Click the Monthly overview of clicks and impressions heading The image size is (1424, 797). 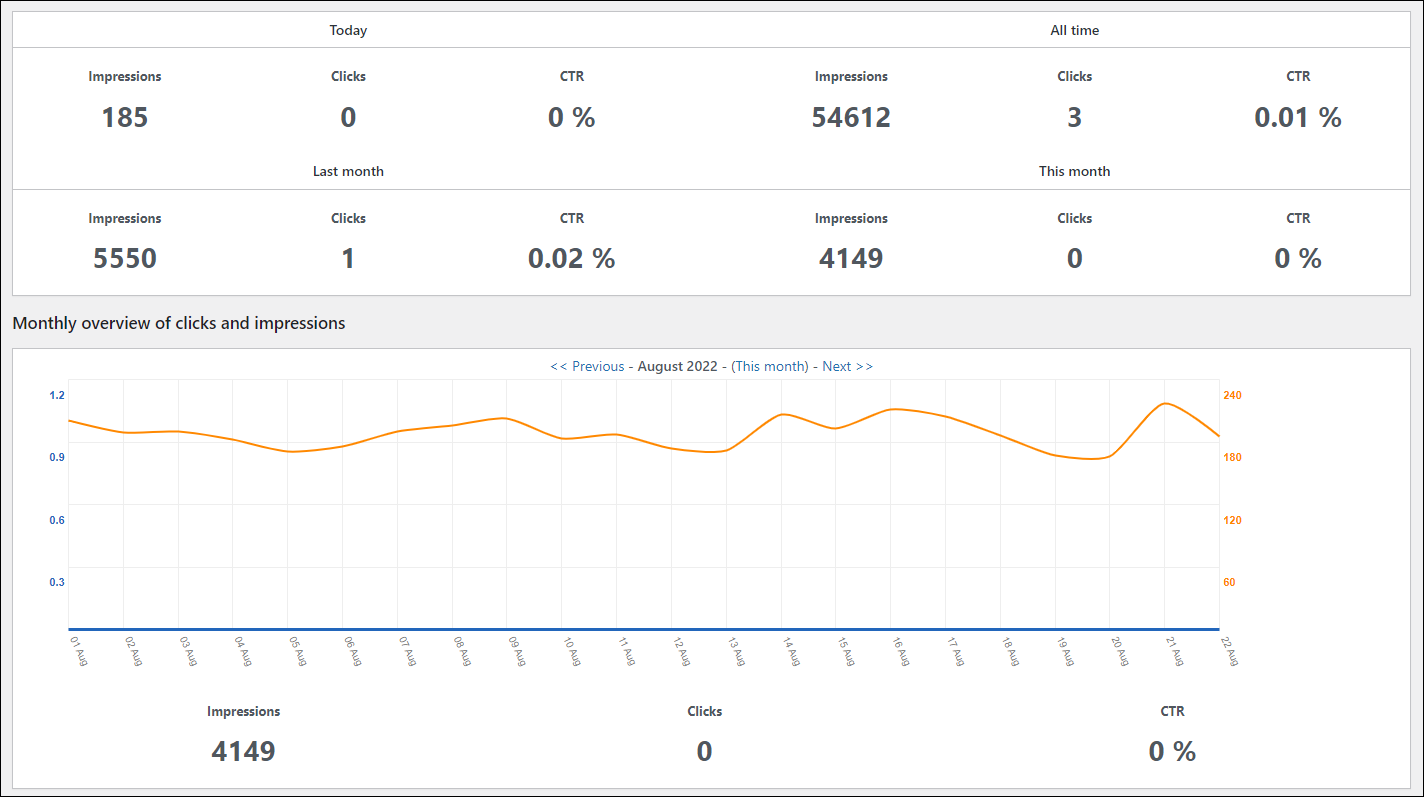(x=179, y=323)
